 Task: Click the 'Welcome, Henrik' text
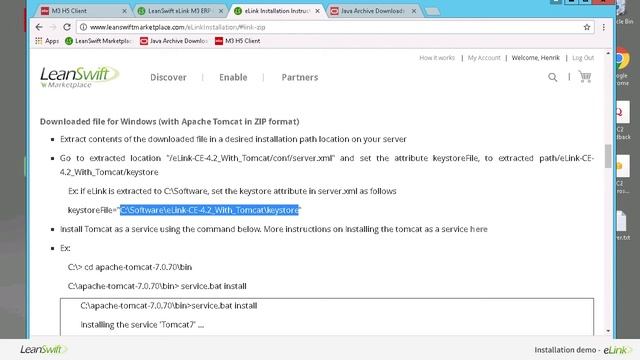pyautogui.click(x=536, y=58)
